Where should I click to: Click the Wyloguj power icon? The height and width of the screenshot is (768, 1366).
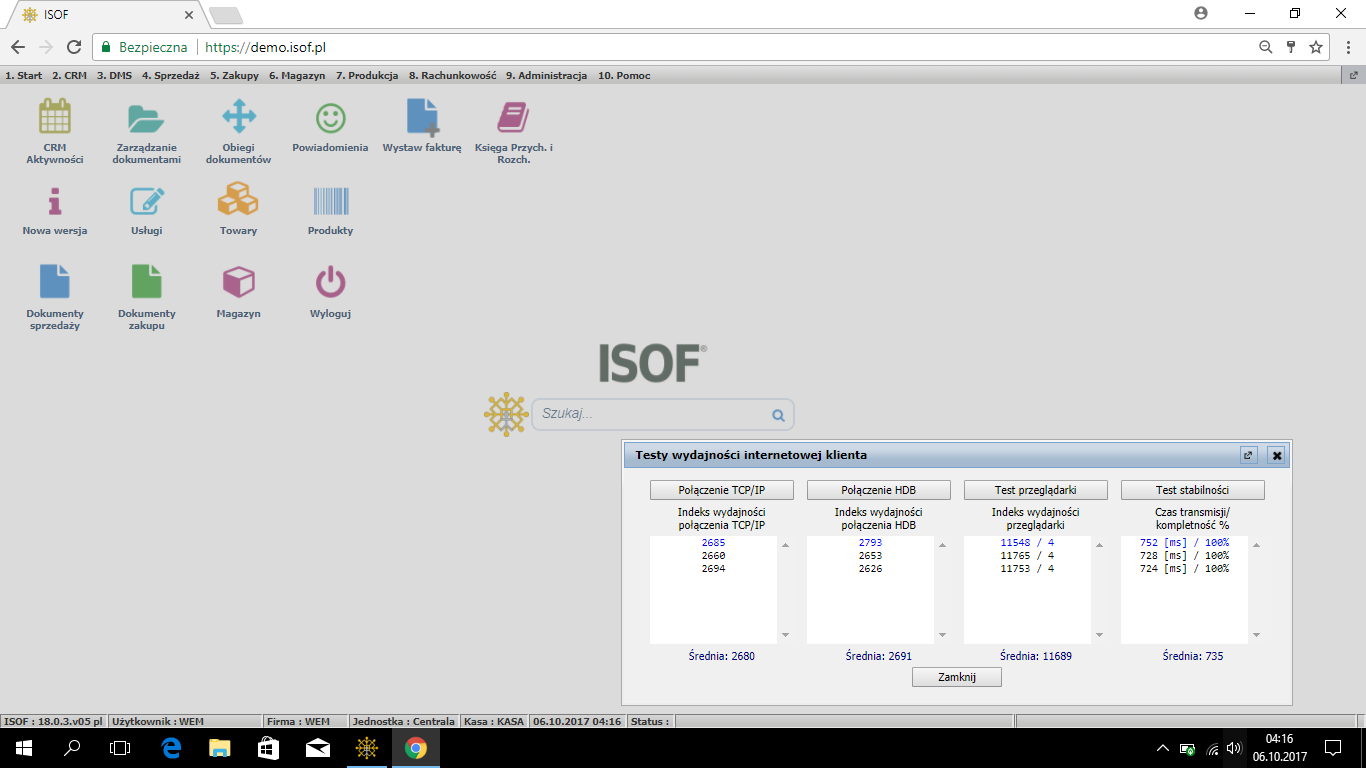pos(330,282)
